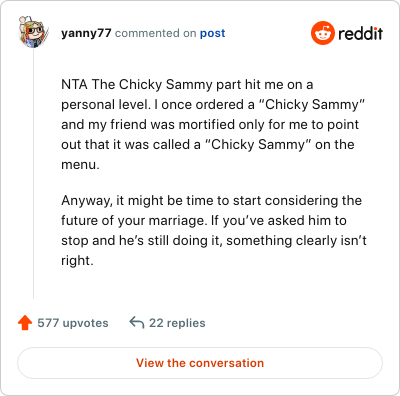Click the "commented on" label text

point(155,33)
